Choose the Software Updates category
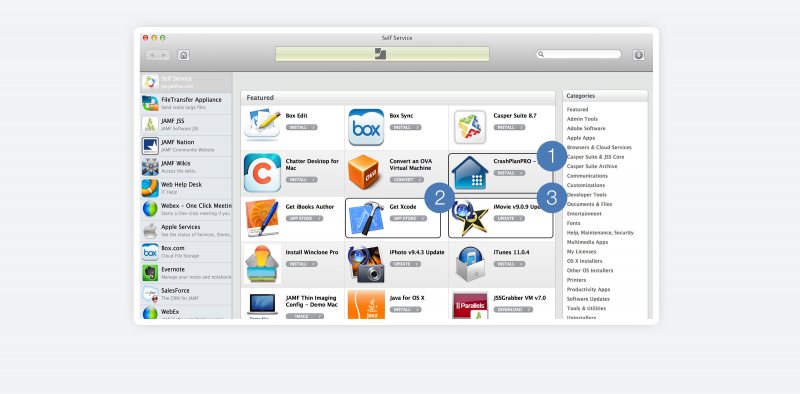Viewport: 800px width, 394px height. pos(588,299)
